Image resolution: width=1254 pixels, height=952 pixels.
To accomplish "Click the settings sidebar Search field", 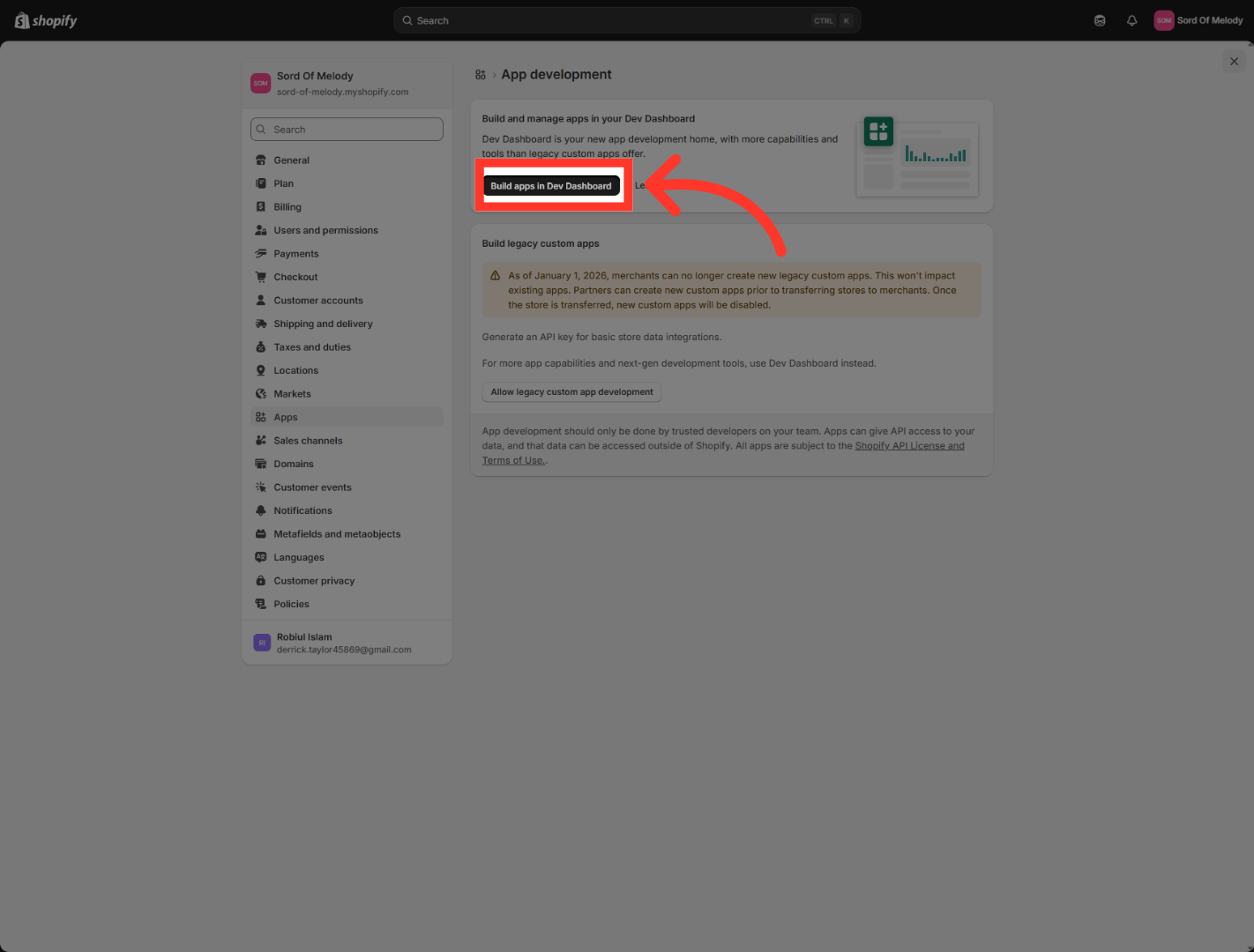I will (x=347, y=130).
